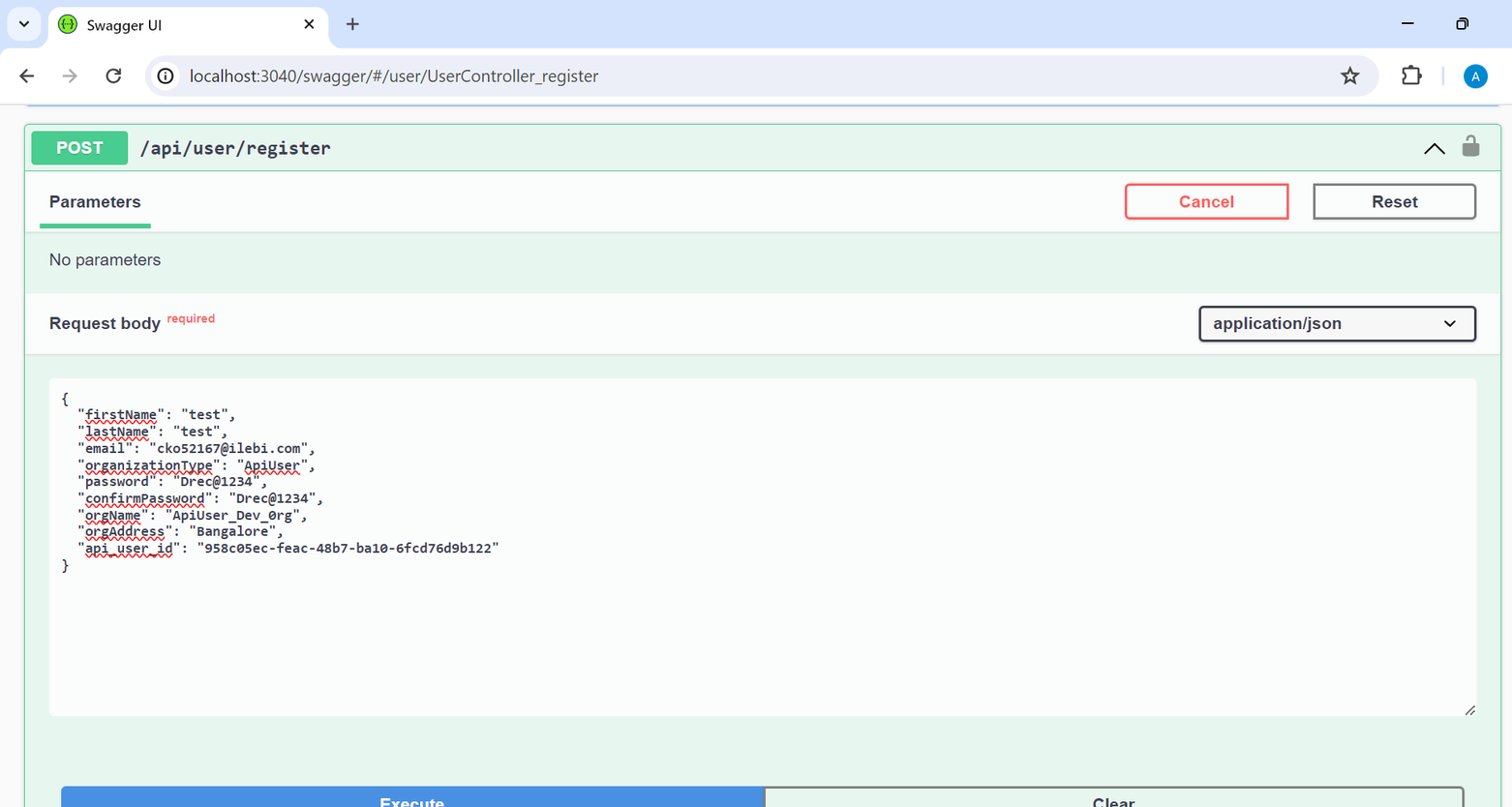
Task: Click the "api_user_id" UUID line
Action: [x=288, y=548]
